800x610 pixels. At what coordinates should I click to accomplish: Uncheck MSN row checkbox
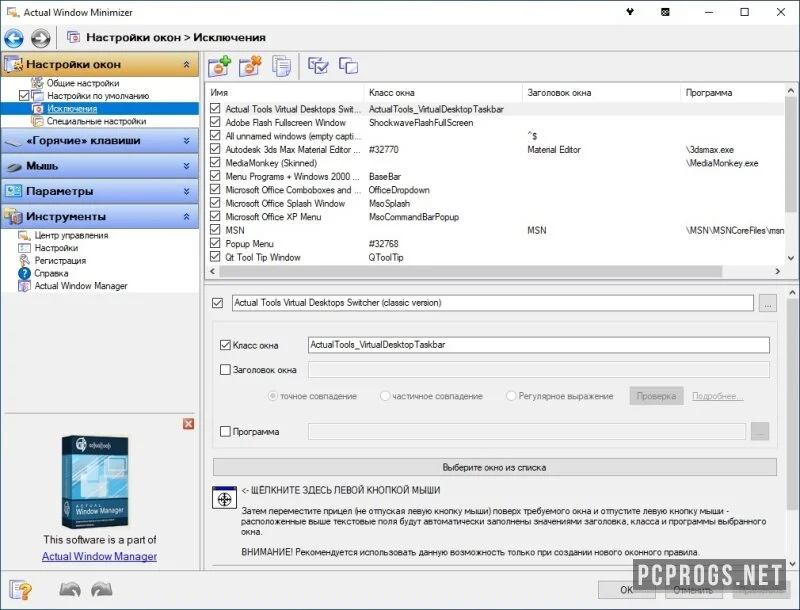coord(215,230)
